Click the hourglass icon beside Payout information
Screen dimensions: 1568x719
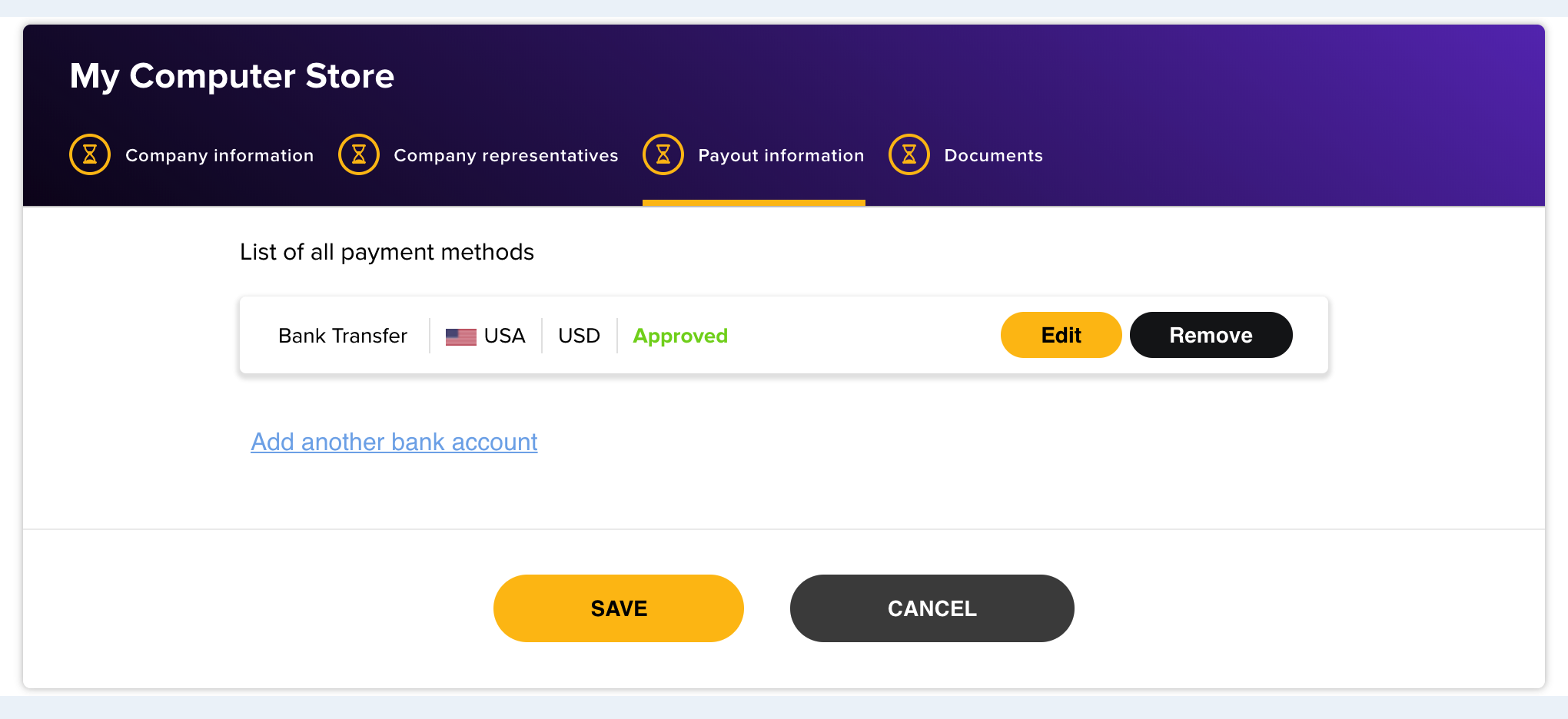coord(663,154)
